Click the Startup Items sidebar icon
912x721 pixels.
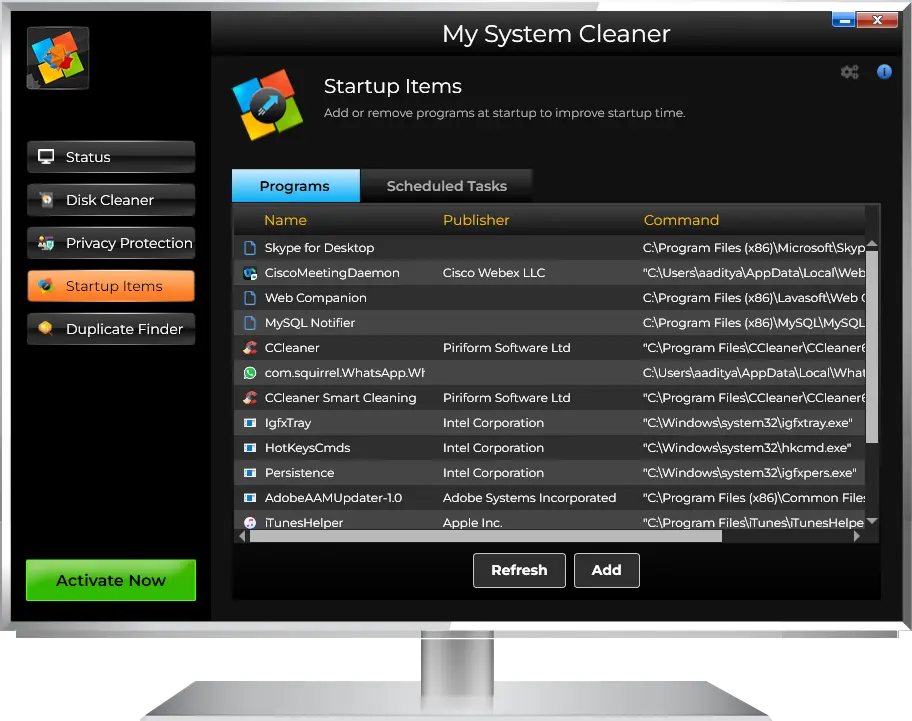[x=46, y=285]
